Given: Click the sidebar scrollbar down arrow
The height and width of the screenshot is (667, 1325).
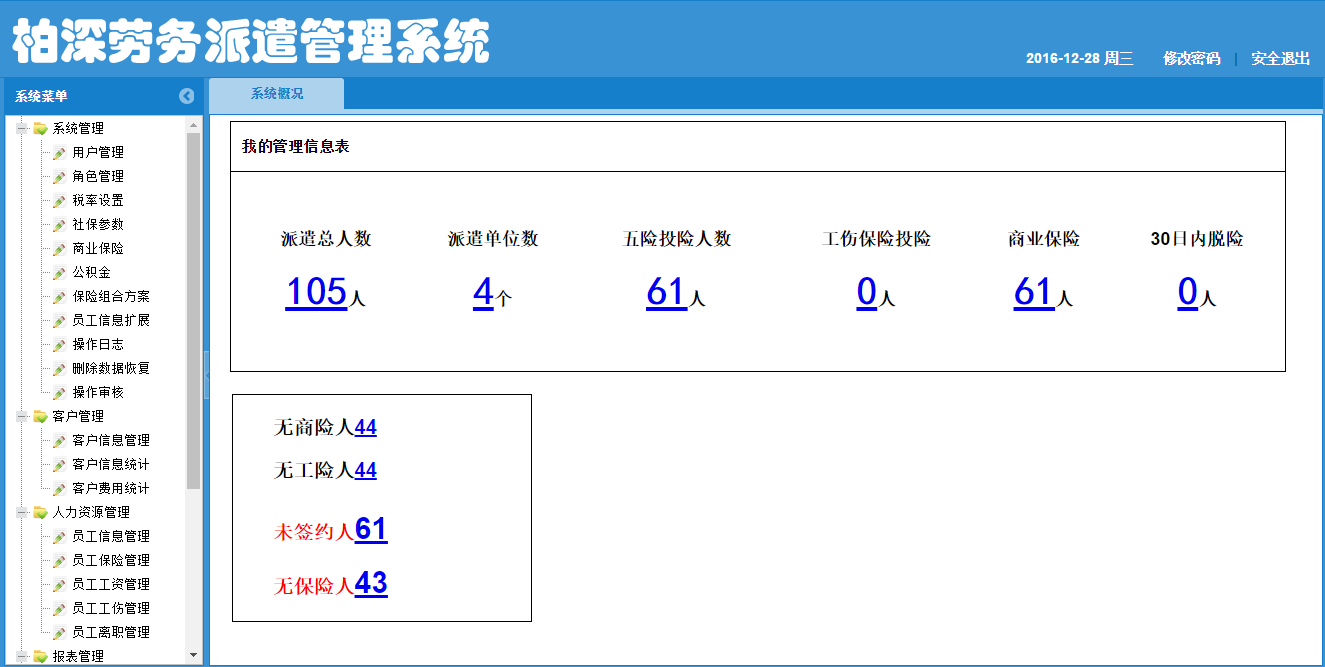Looking at the screenshot, I should point(194,655).
